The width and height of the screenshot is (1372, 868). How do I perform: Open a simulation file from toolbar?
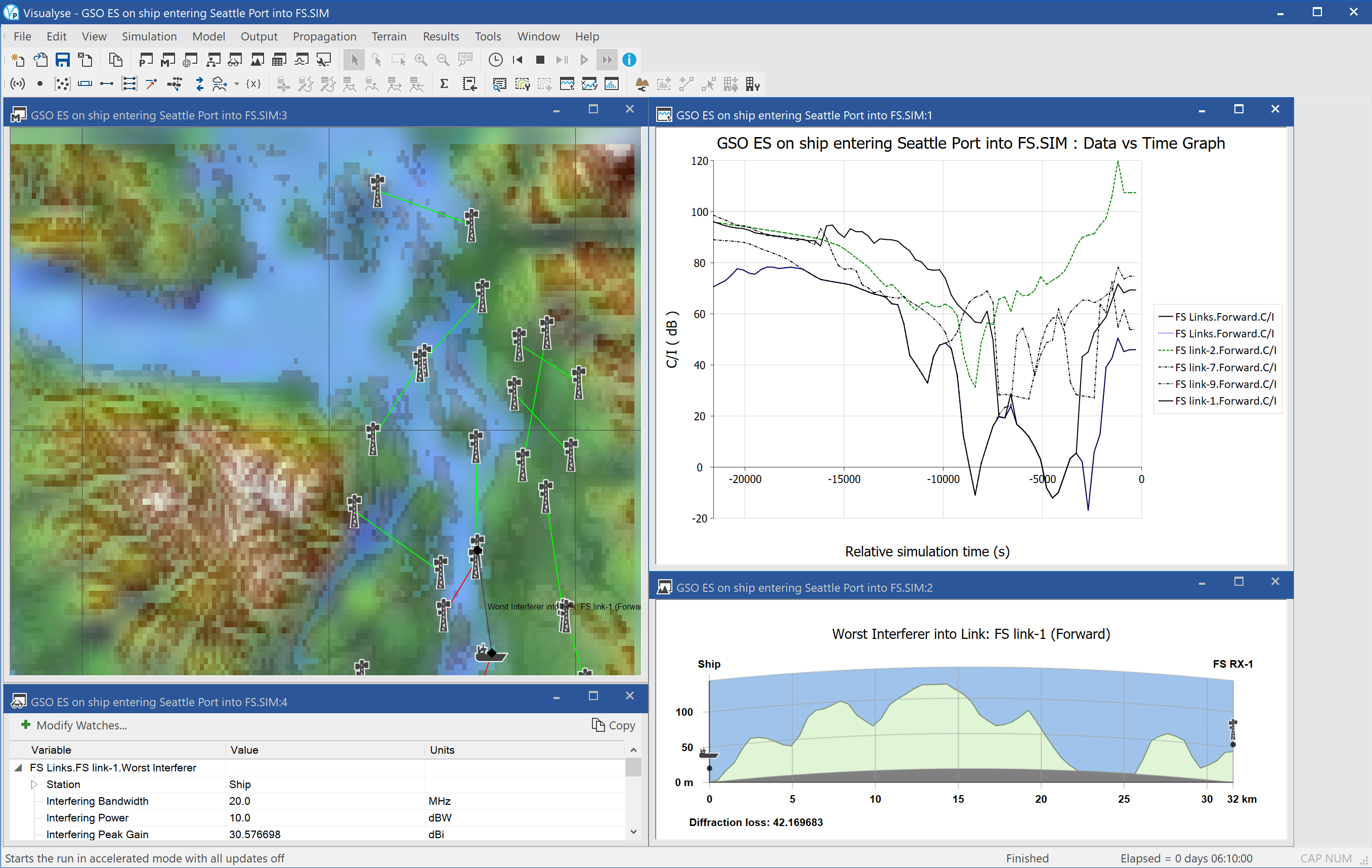(x=40, y=60)
